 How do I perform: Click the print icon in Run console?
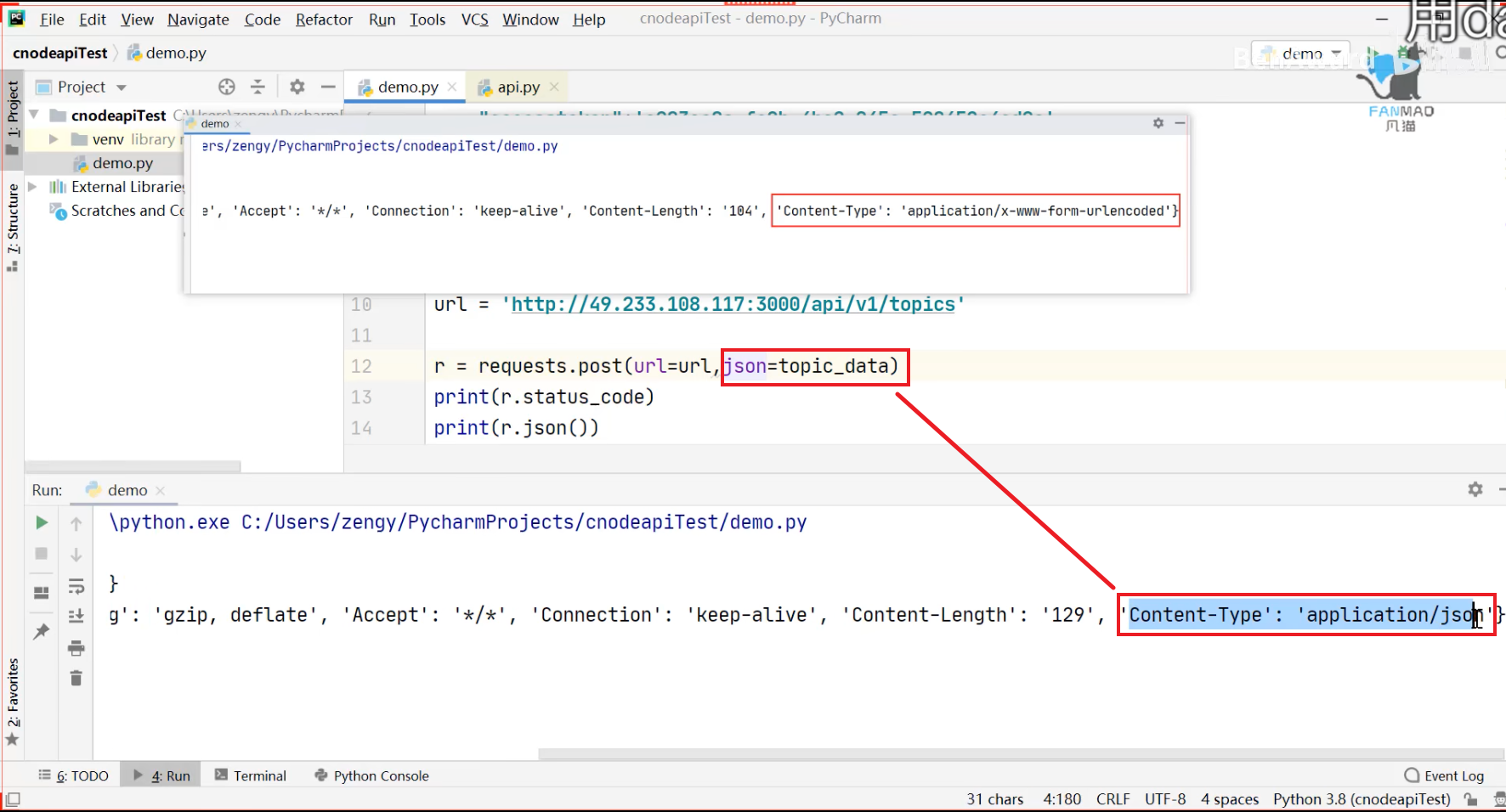76,648
